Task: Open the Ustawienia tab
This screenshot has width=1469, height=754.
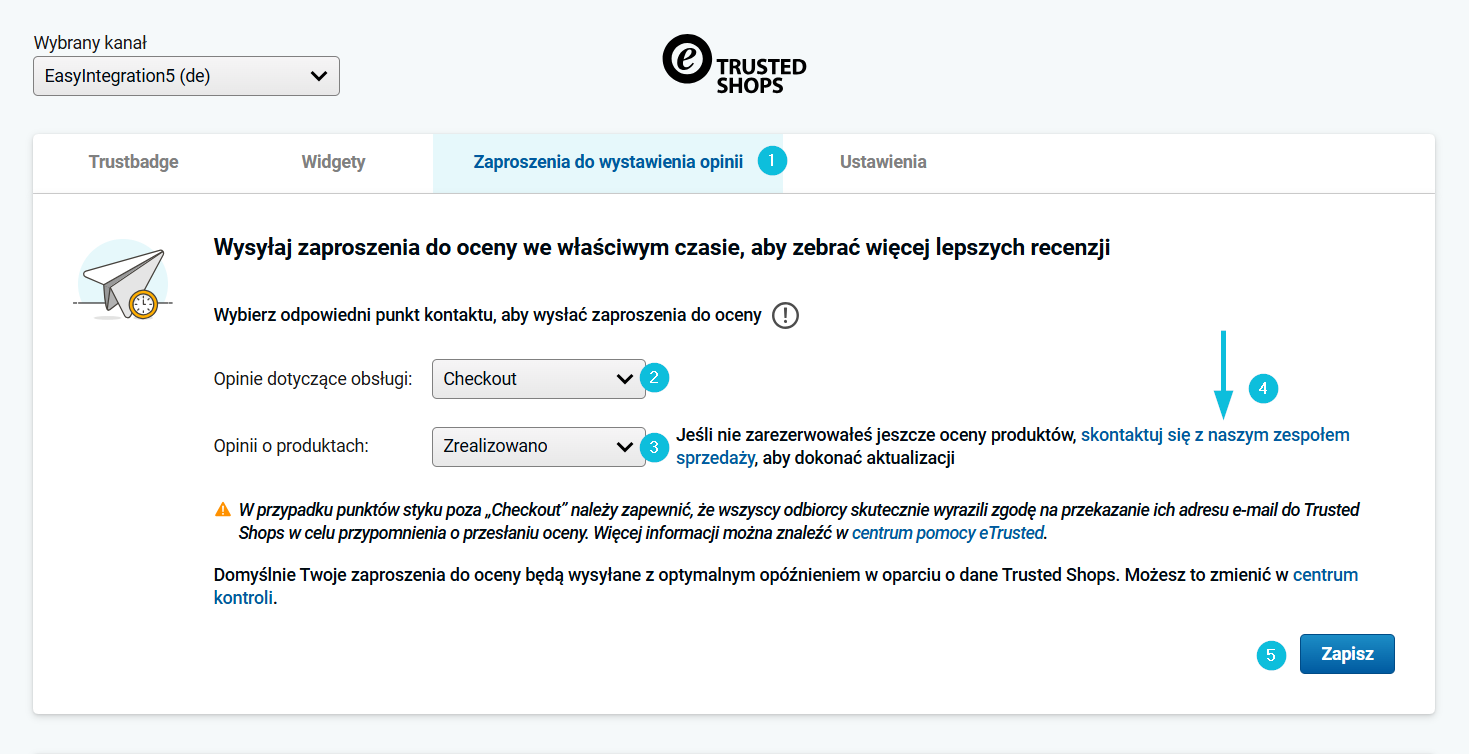Action: tap(883, 162)
